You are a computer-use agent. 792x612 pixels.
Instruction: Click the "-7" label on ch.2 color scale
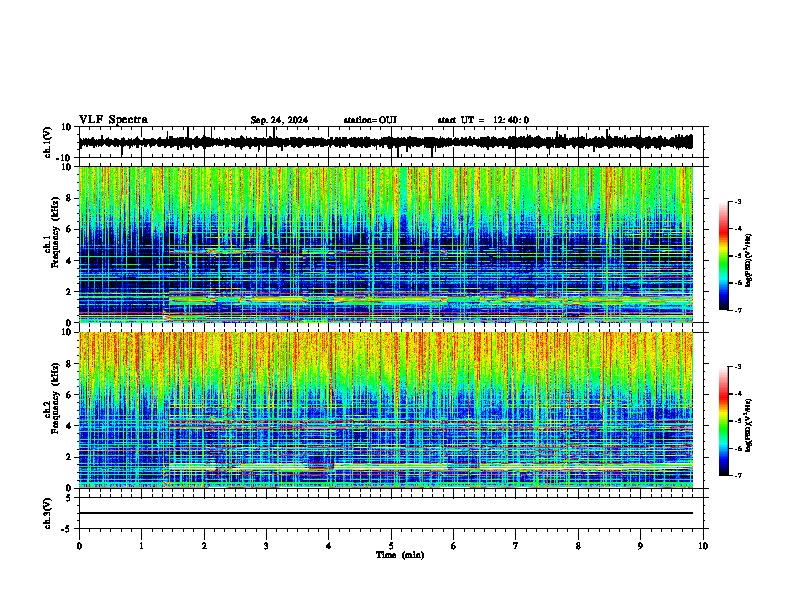pyautogui.click(x=737, y=475)
